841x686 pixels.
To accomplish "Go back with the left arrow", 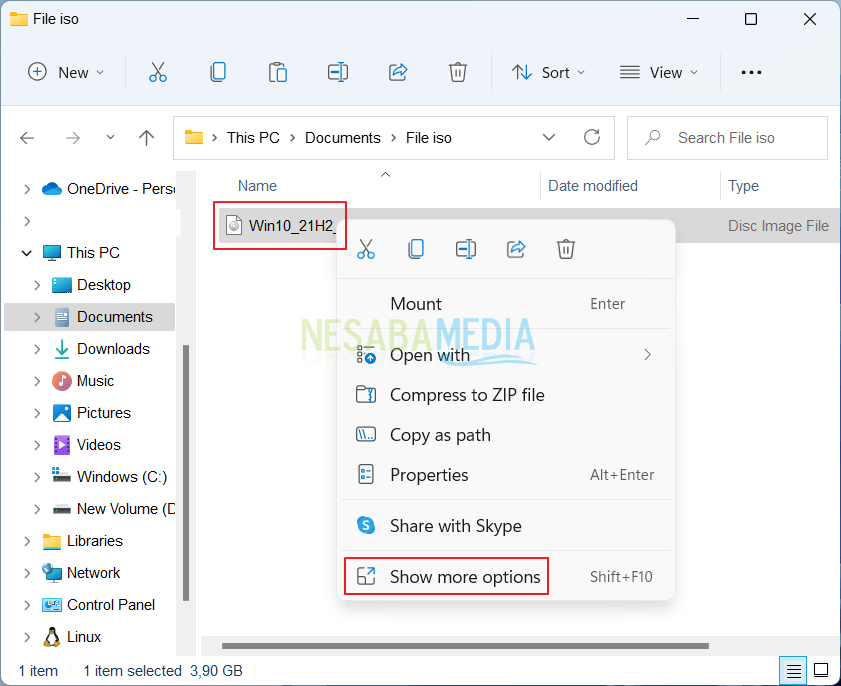I will 27,138.
